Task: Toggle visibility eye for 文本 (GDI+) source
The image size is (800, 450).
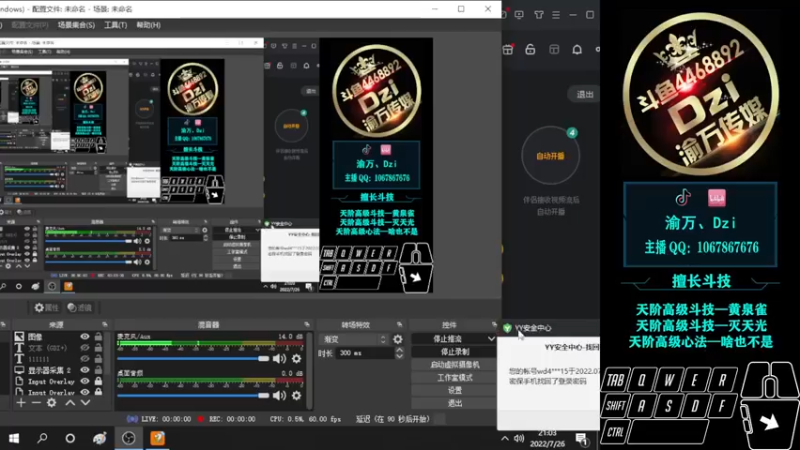Action: (85, 347)
